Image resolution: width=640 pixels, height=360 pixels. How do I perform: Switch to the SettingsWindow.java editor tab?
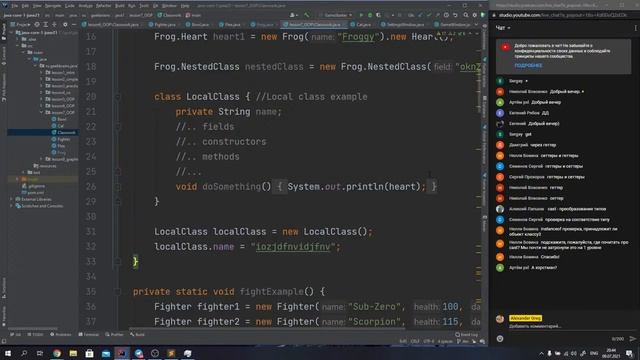click(x=404, y=24)
